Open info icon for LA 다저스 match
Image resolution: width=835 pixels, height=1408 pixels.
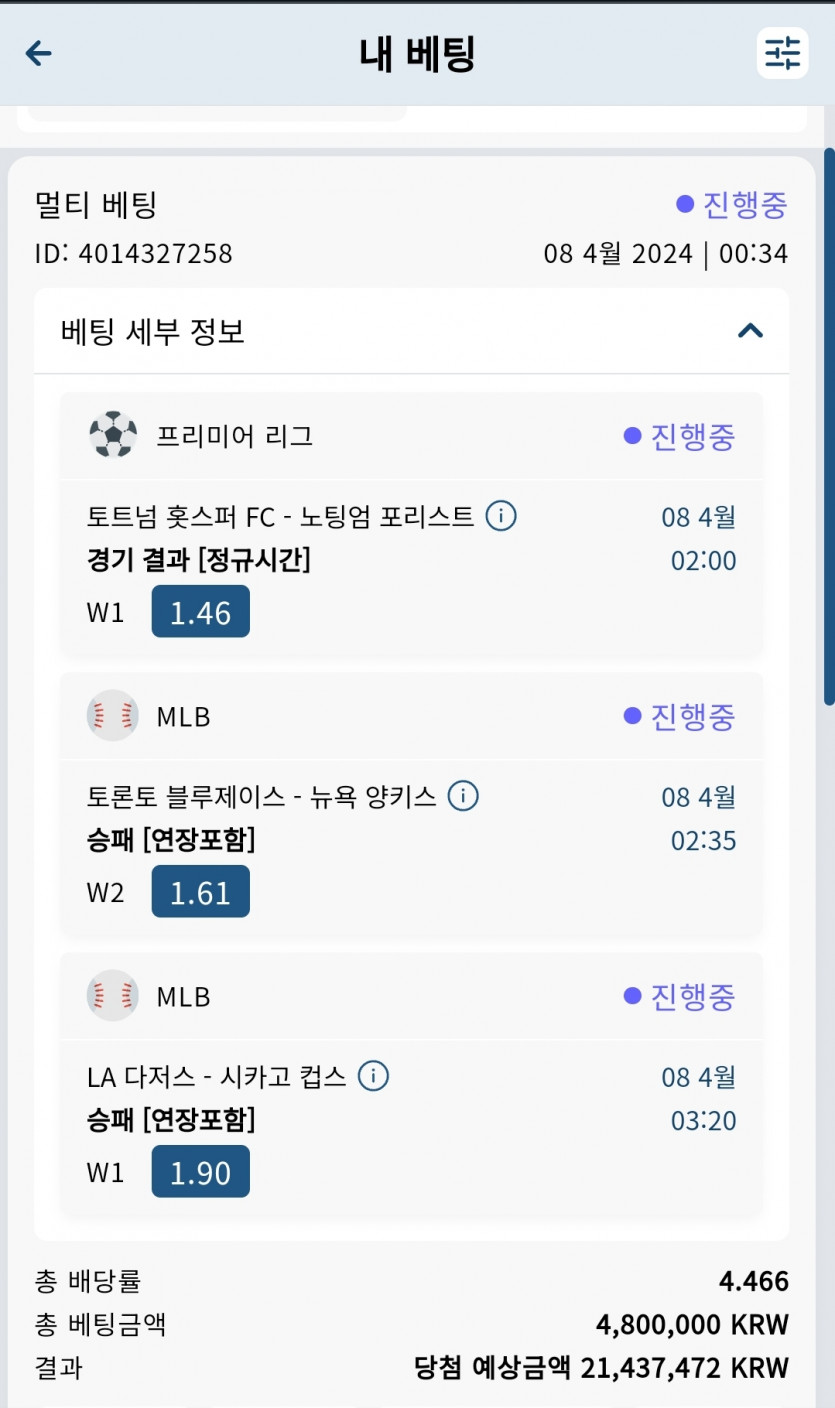tap(373, 1077)
